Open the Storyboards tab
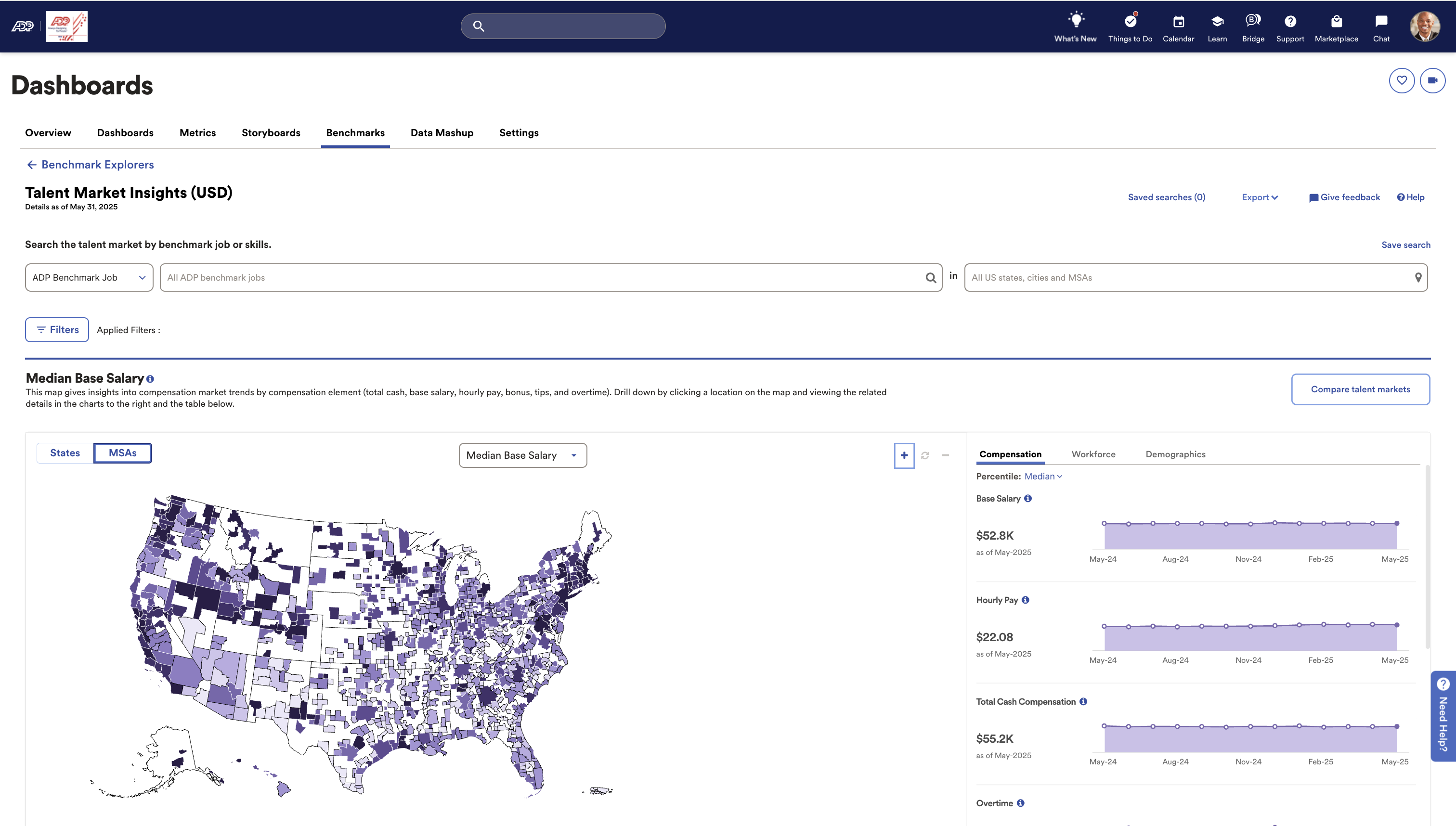Screen dimensions: 1456x826 click(x=271, y=133)
